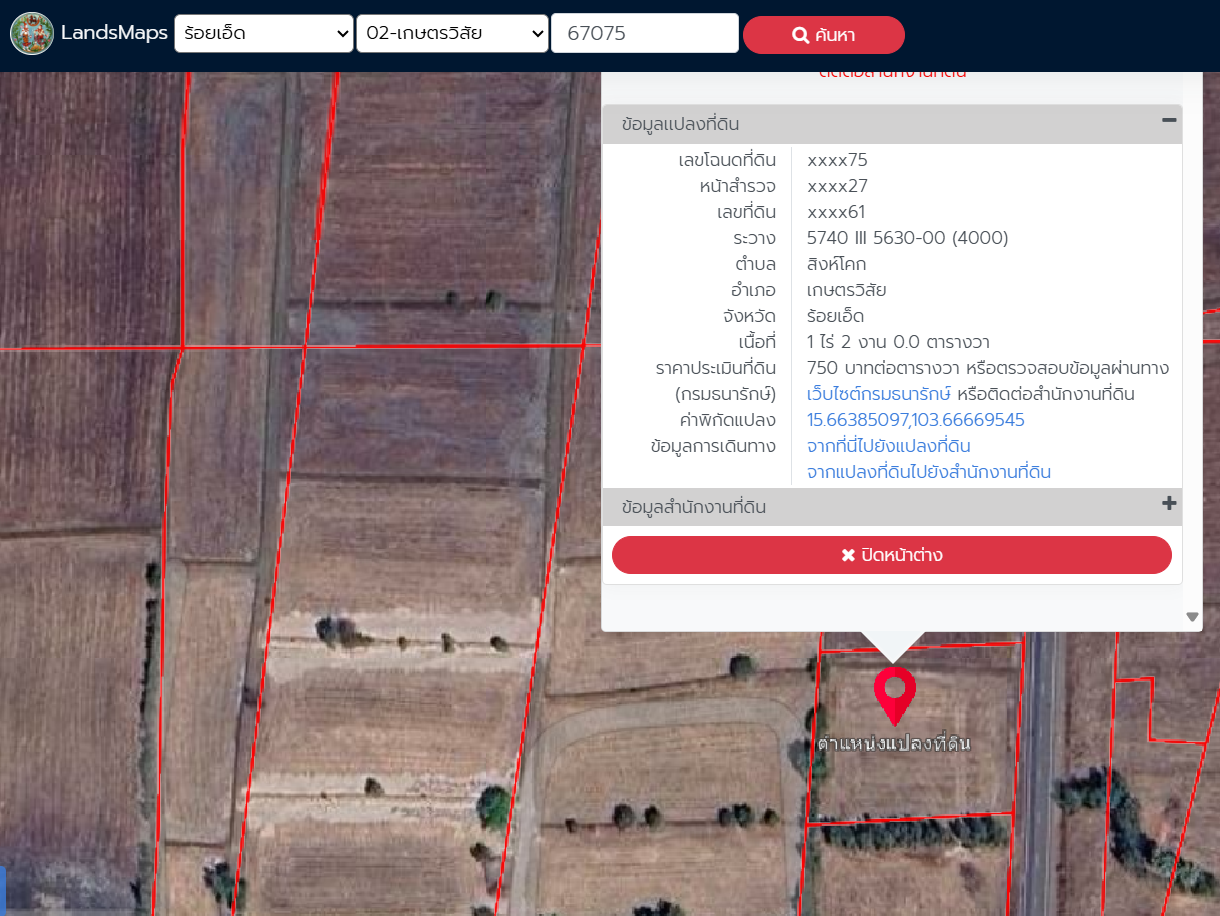Viewport: 1220px width, 916px height.
Task: Open the เว็บไซต์กรมธนารักษ์ link
Action: 878,394
